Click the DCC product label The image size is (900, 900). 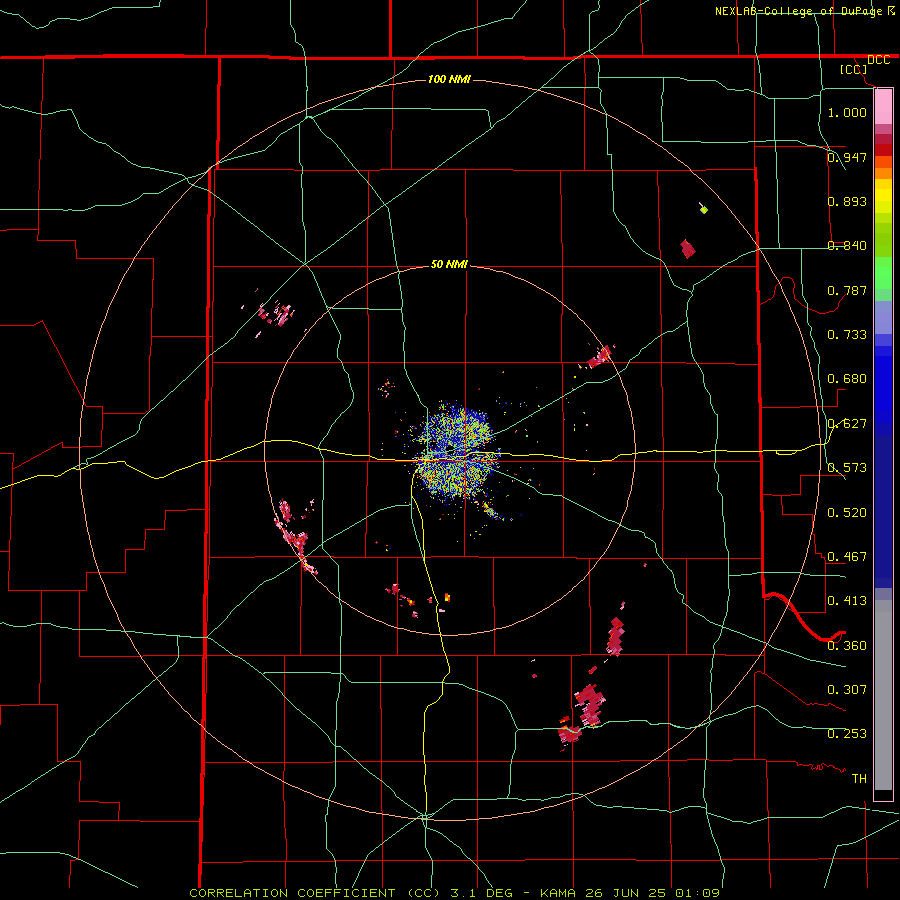[x=879, y=60]
